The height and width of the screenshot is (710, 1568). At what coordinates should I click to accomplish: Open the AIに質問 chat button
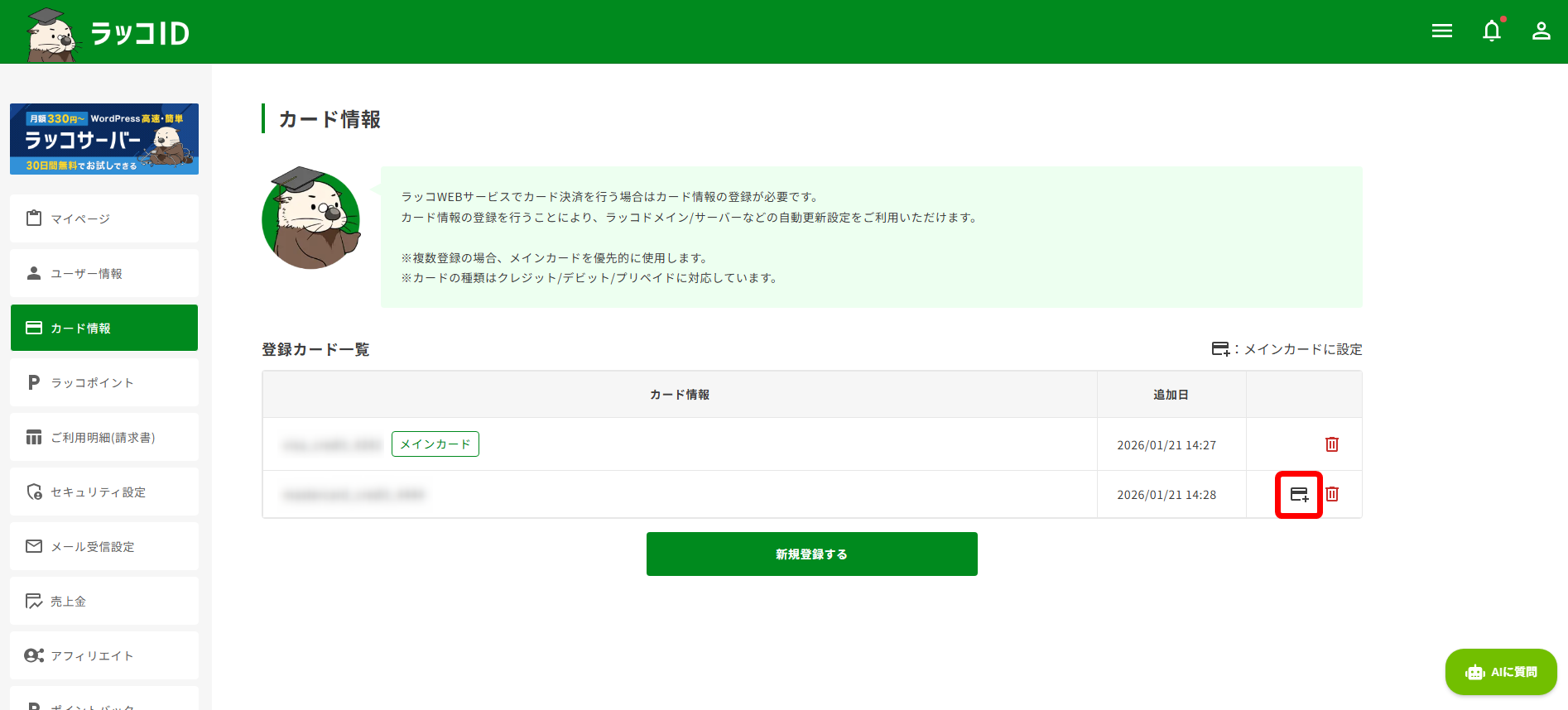(1501, 672)
